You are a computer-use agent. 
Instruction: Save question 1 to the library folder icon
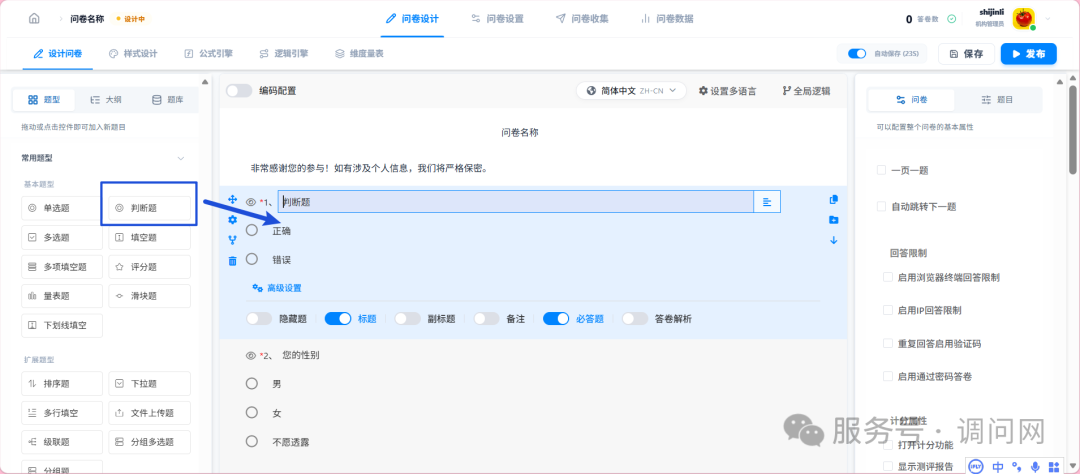tap(833, 220)
